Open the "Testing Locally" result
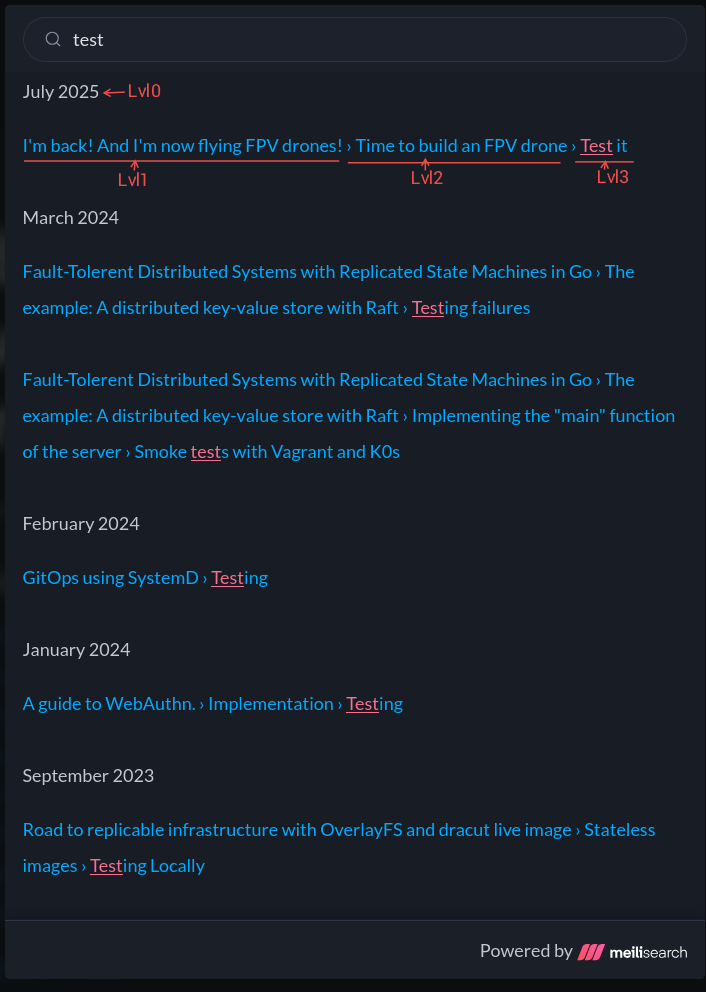The image size is (706, 992). [x=147, y=866]
